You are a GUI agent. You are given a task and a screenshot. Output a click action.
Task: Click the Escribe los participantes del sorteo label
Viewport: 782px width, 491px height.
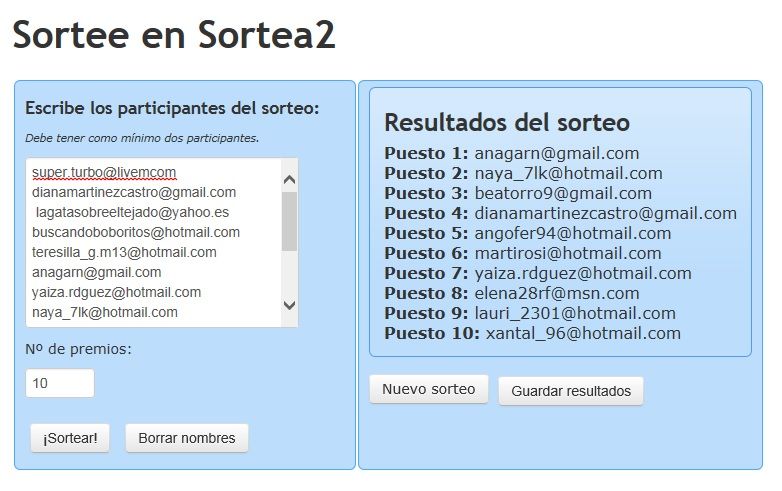click(172, 108)
